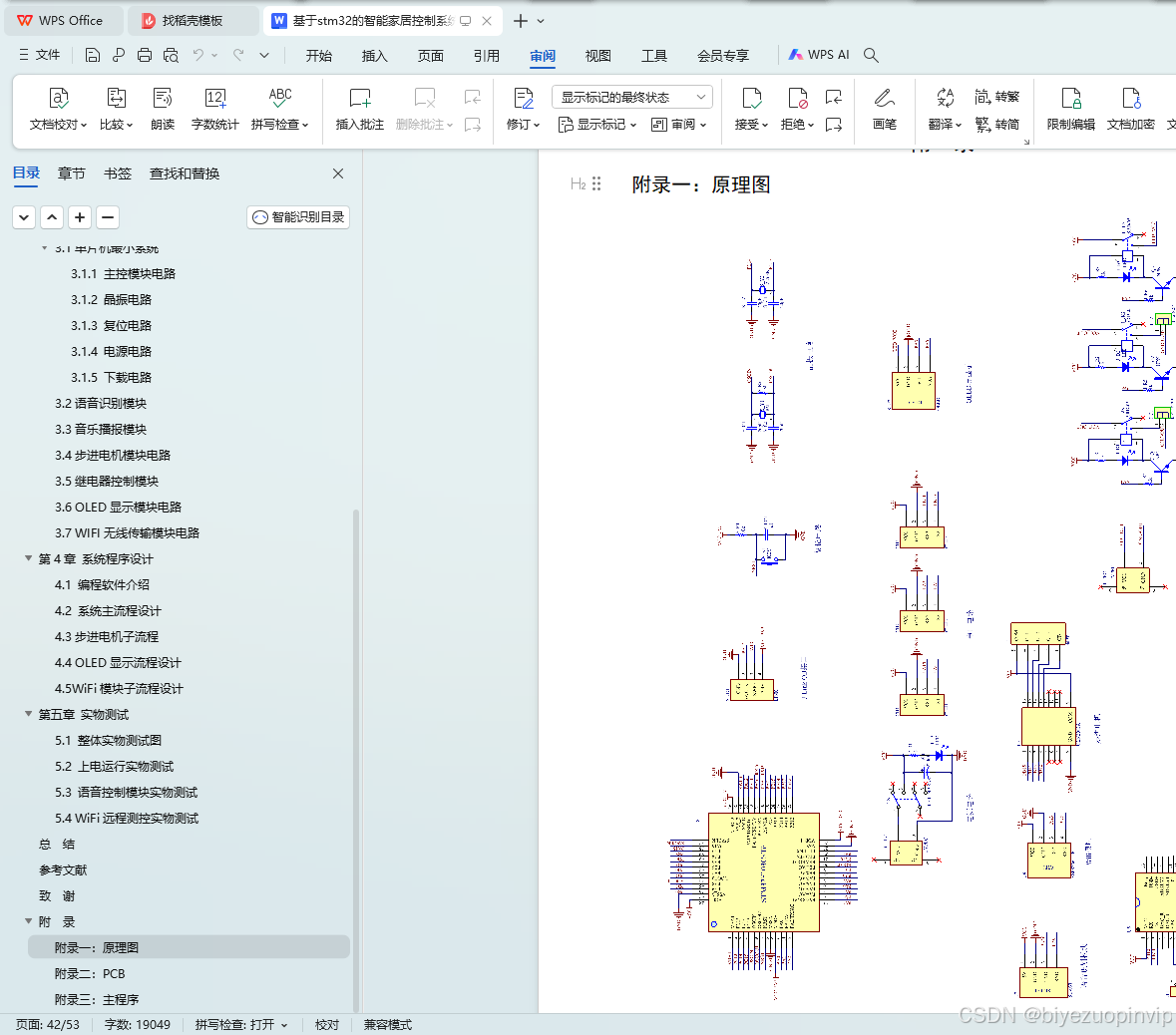Click the outline panel vertical scrollbar
1176x1035 pixels.
click(x=356, y=760)
